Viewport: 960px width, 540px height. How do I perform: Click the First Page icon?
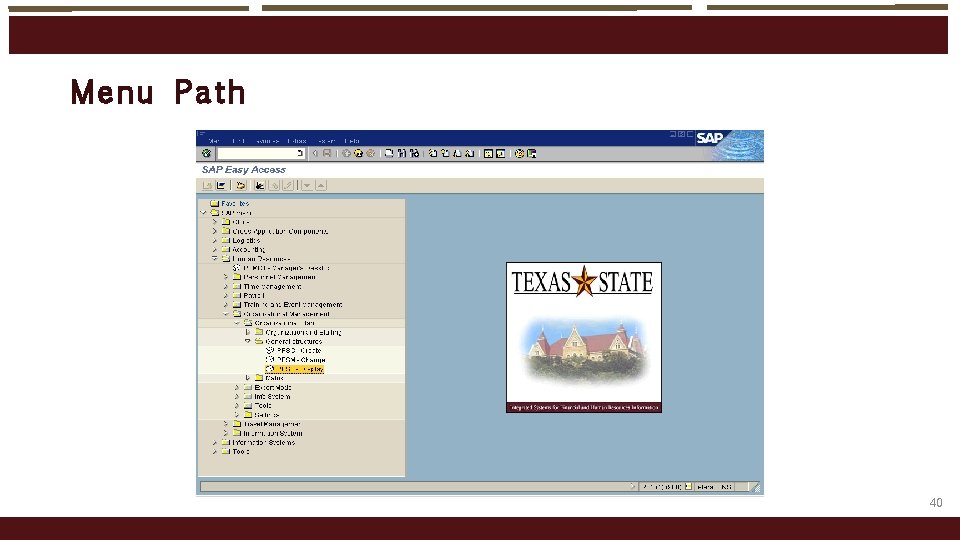(x=433, y=153)
